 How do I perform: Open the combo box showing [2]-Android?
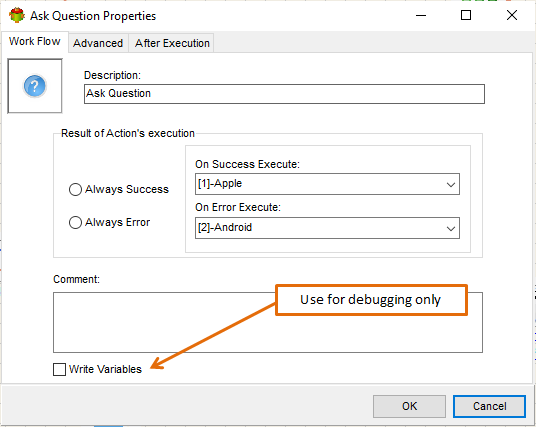coord(327,228)
